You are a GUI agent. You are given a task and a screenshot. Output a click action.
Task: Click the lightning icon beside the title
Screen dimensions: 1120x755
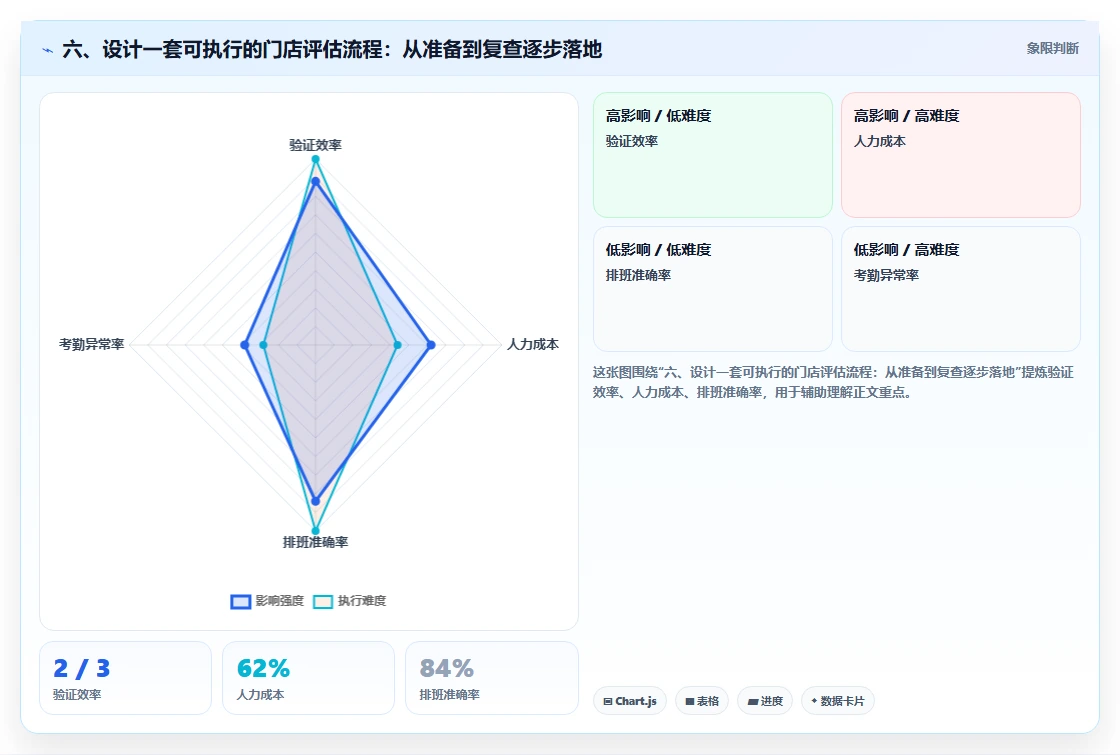[48, 50]
